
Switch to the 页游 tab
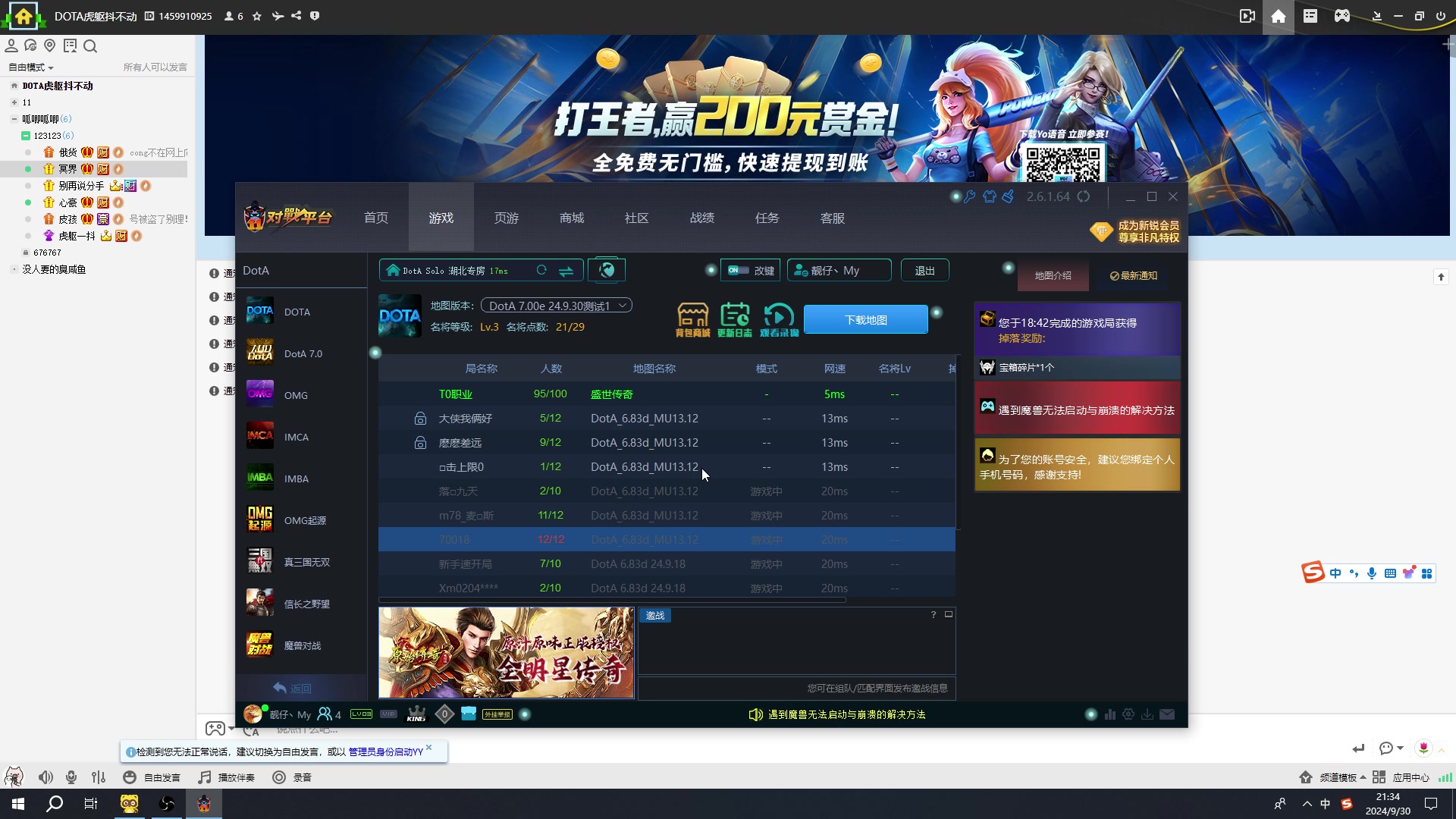tap(507, 218)
